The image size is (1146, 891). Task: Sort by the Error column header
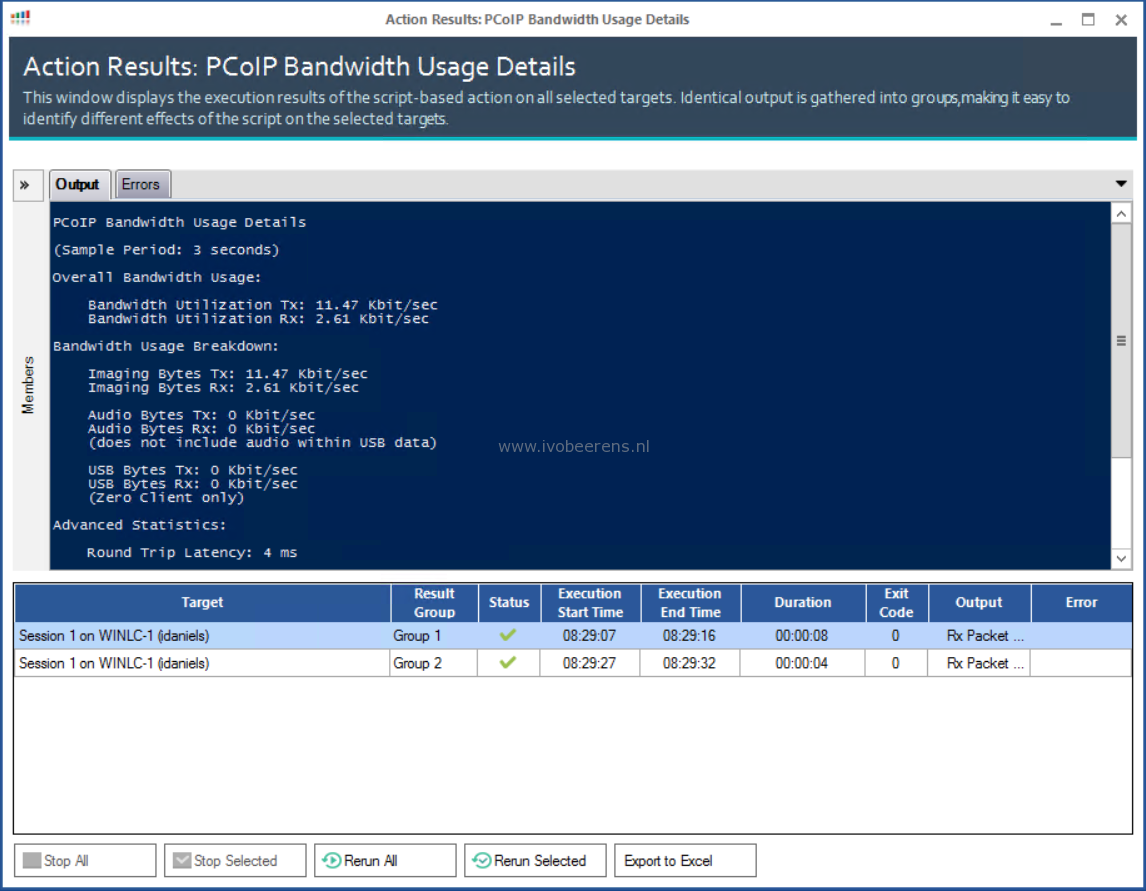click(x=1081, y=602)
